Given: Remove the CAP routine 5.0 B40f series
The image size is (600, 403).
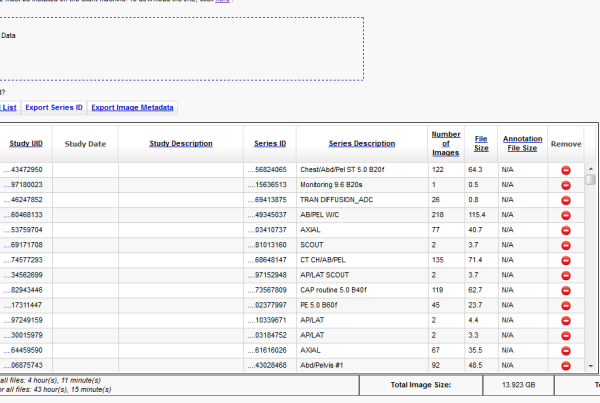Looking at the screenshot, I should pyautogui.click(x=566, y=290).
